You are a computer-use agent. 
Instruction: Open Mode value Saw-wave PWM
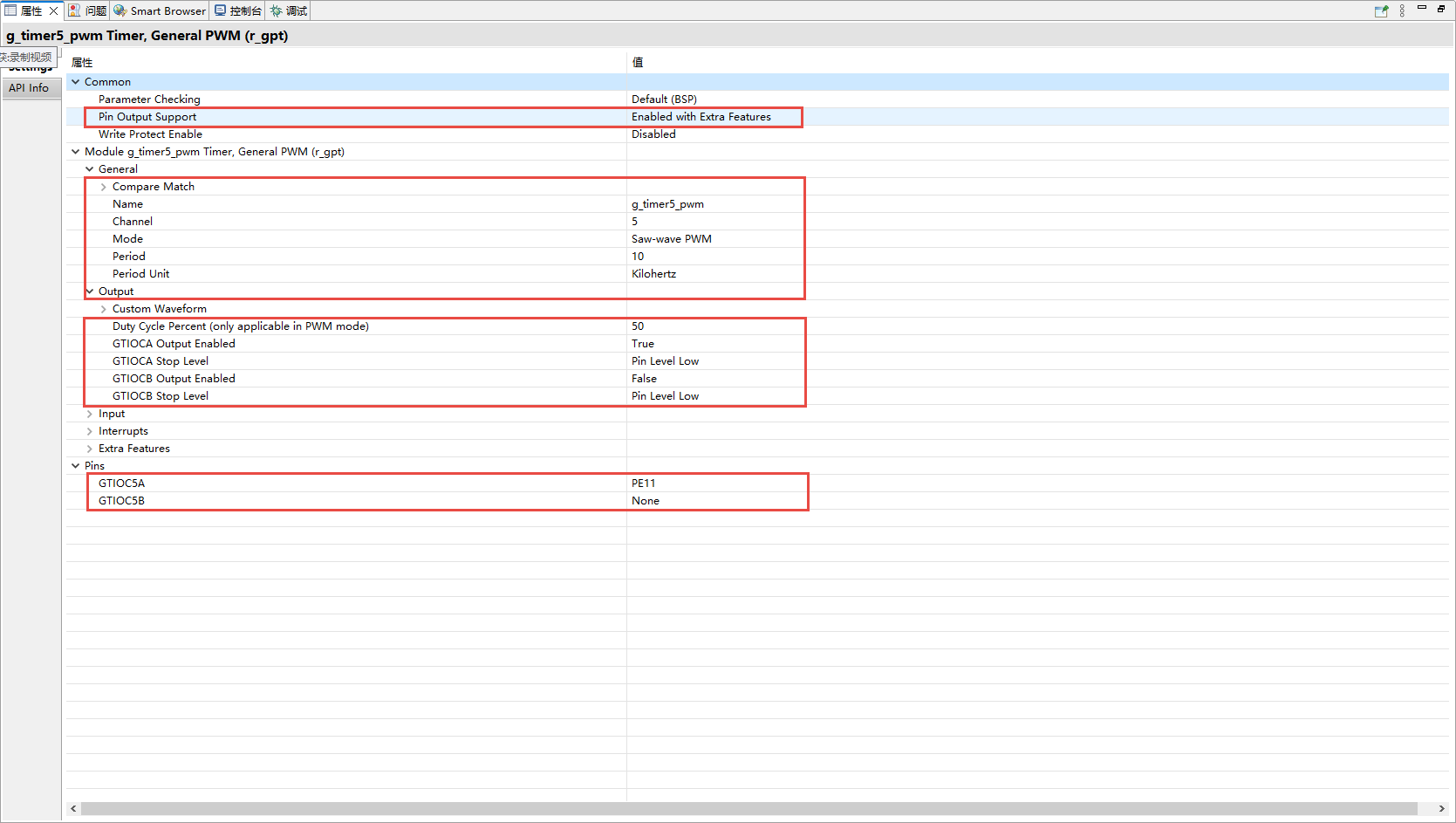pyautogui.click(x=672, y=239)
